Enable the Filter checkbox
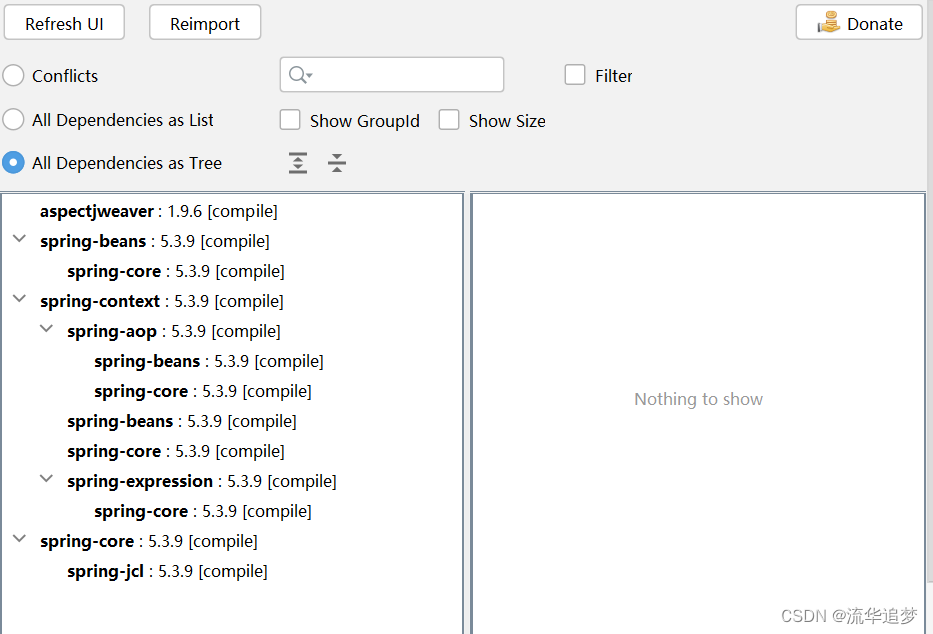 (x=575, y=75)
